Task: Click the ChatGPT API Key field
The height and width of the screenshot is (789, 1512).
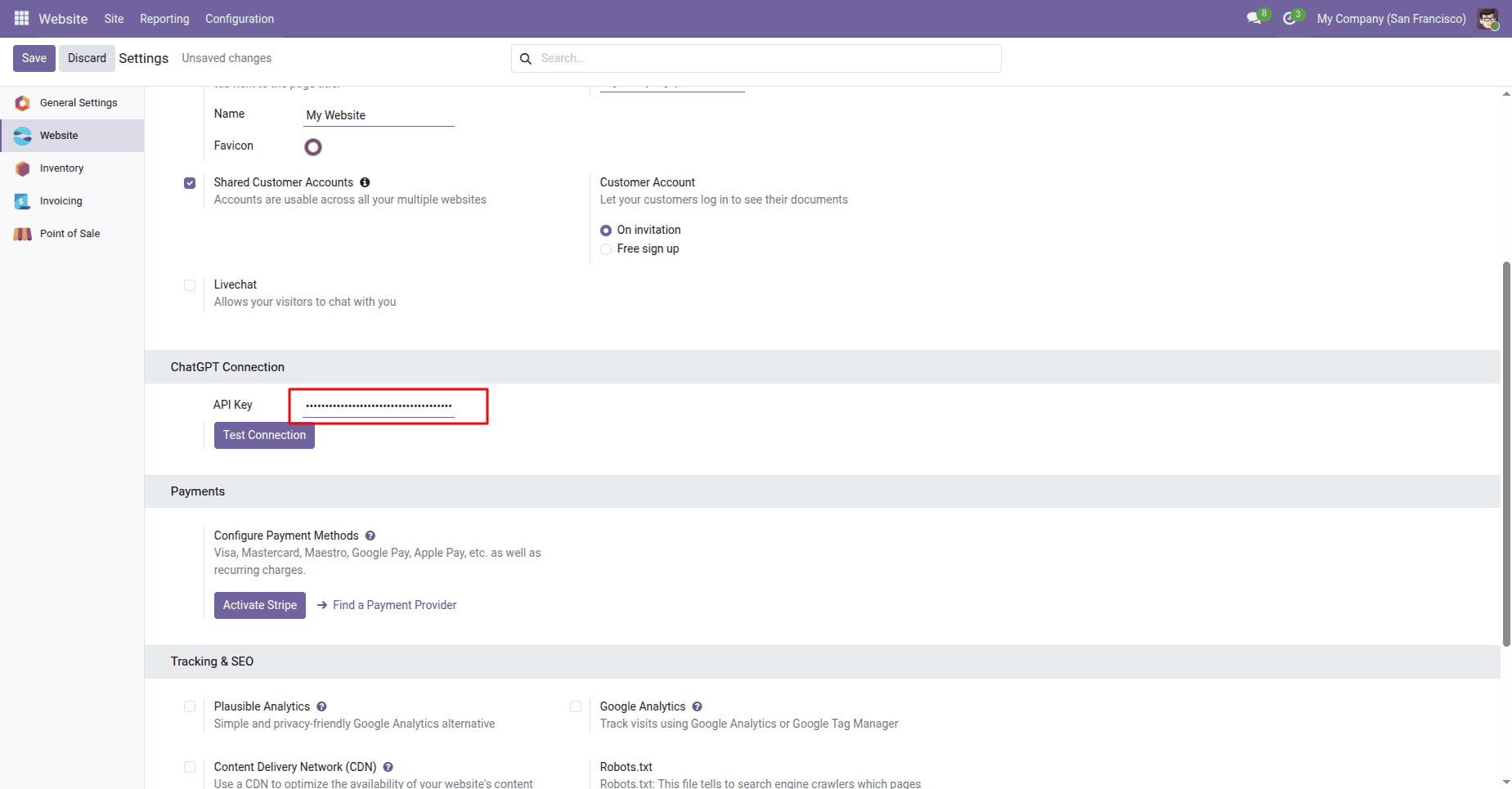Action: pyautogui.click(x=379, y=406)
